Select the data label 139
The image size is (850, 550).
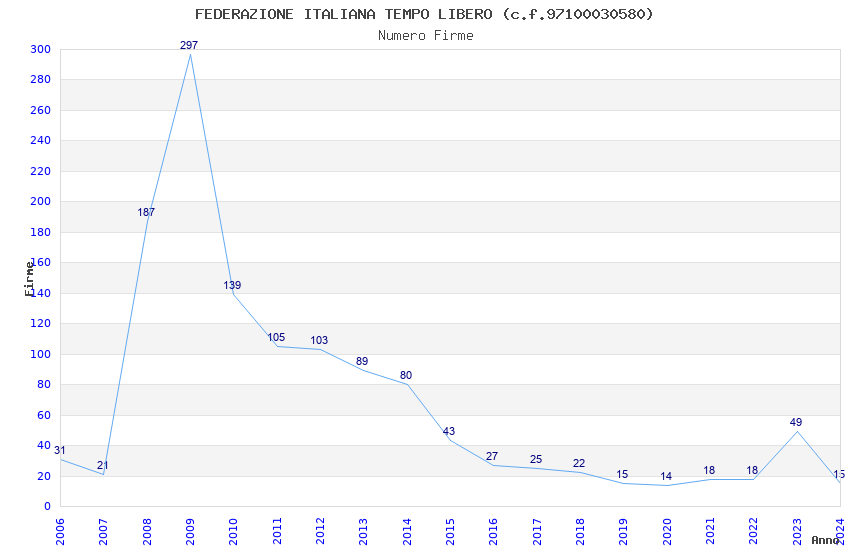pos(232,285)
